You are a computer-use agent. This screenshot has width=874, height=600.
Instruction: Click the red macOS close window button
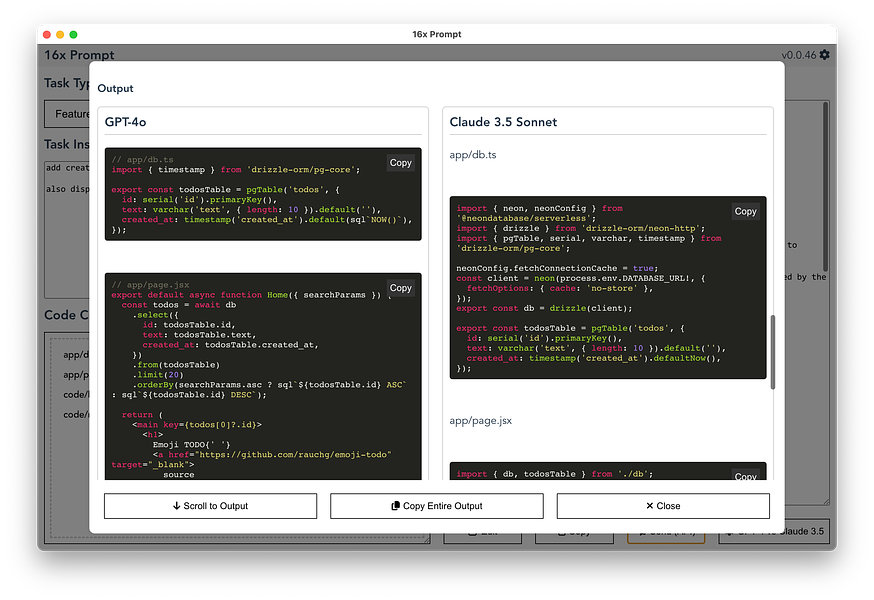(x=47, y=35)
